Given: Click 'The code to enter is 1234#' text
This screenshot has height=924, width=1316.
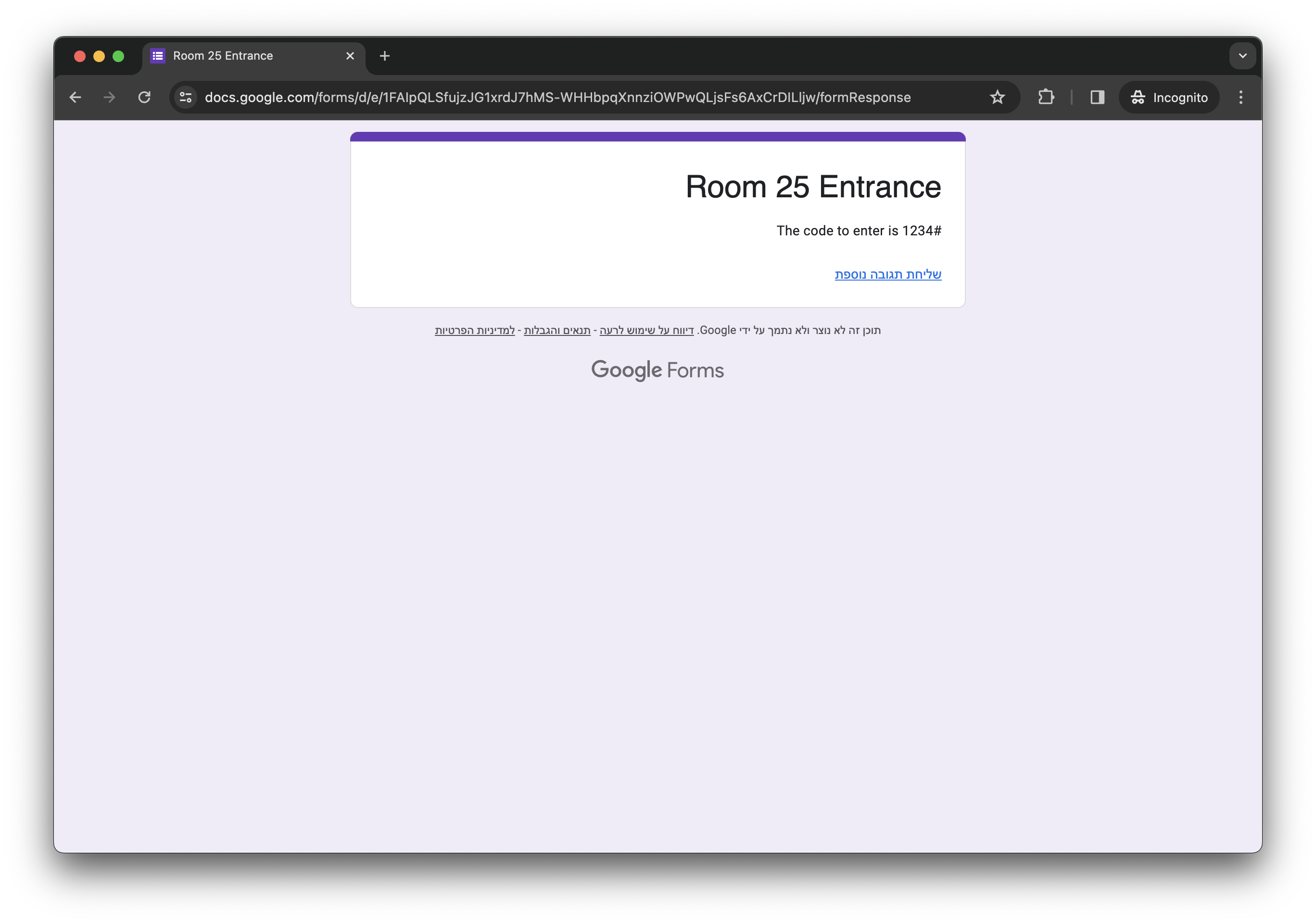Looking at the screenshot, I should pos(859,231).
